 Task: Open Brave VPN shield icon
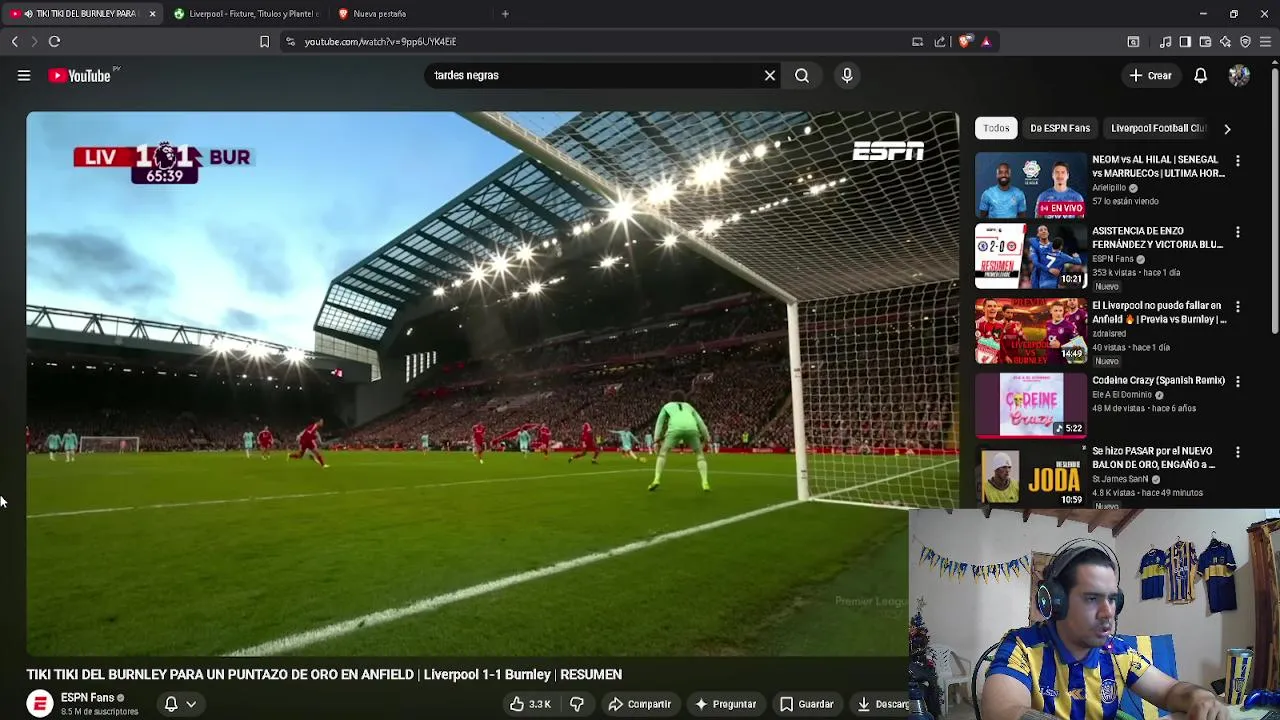tap(1245, 41)
